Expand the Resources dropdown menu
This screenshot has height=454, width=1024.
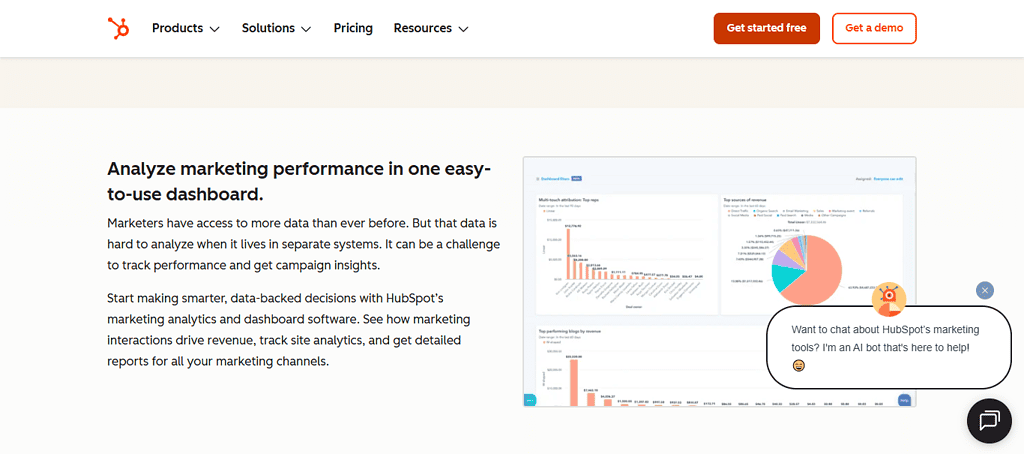click(430, 28)
